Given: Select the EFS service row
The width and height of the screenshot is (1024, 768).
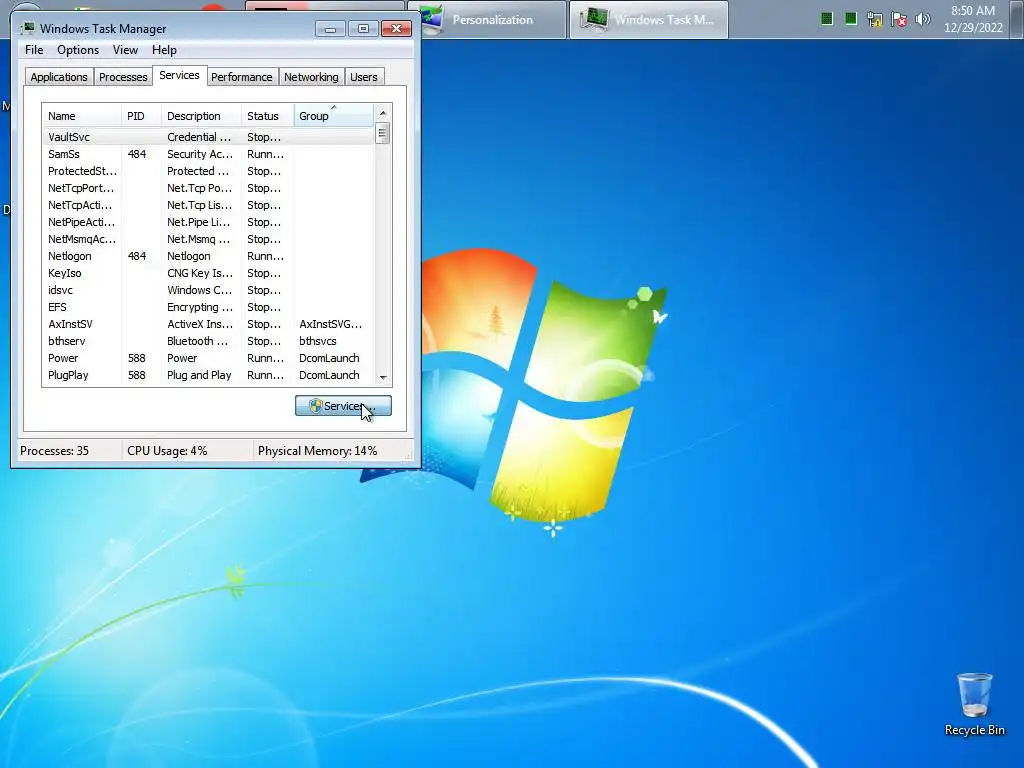Looking at the screenshot, I should pos(208,307).
